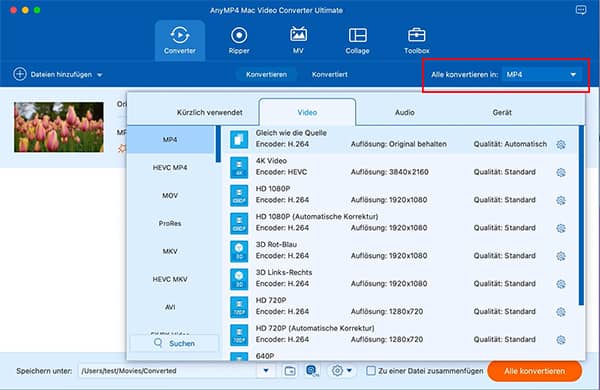
Task: Choose the 4K Video preset text
Action: 271,161
